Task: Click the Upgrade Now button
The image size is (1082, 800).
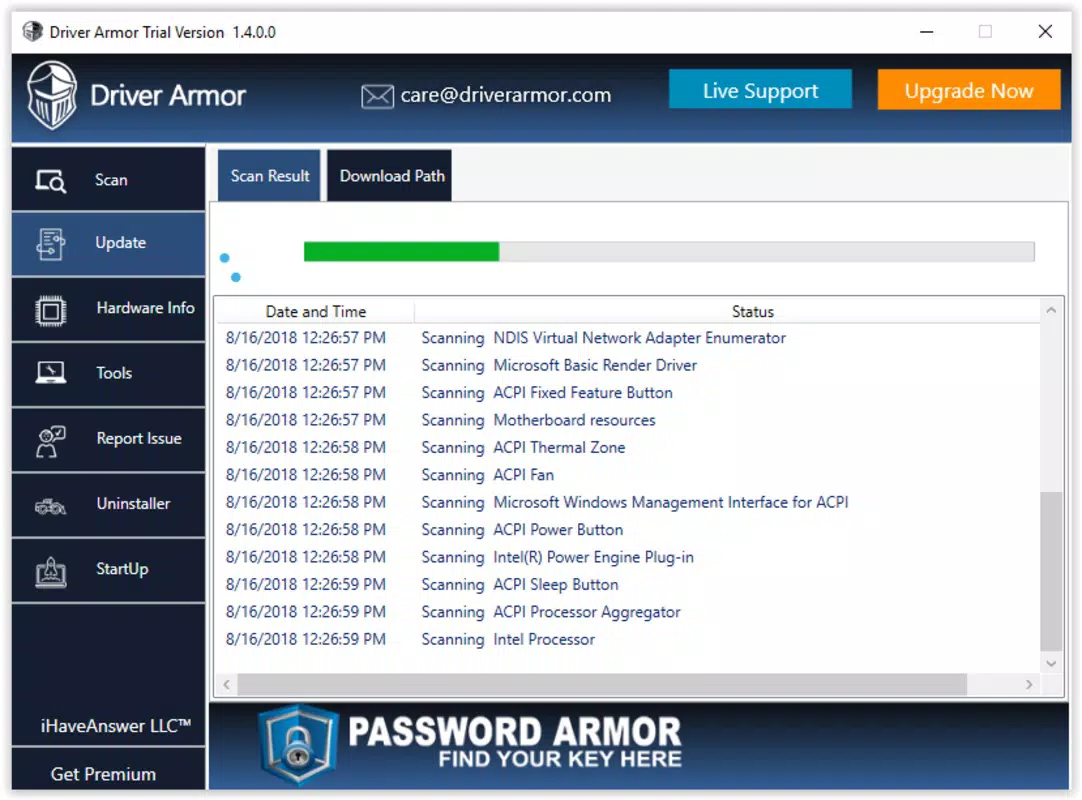Action: pyautogui.click(x=968, y=90)
